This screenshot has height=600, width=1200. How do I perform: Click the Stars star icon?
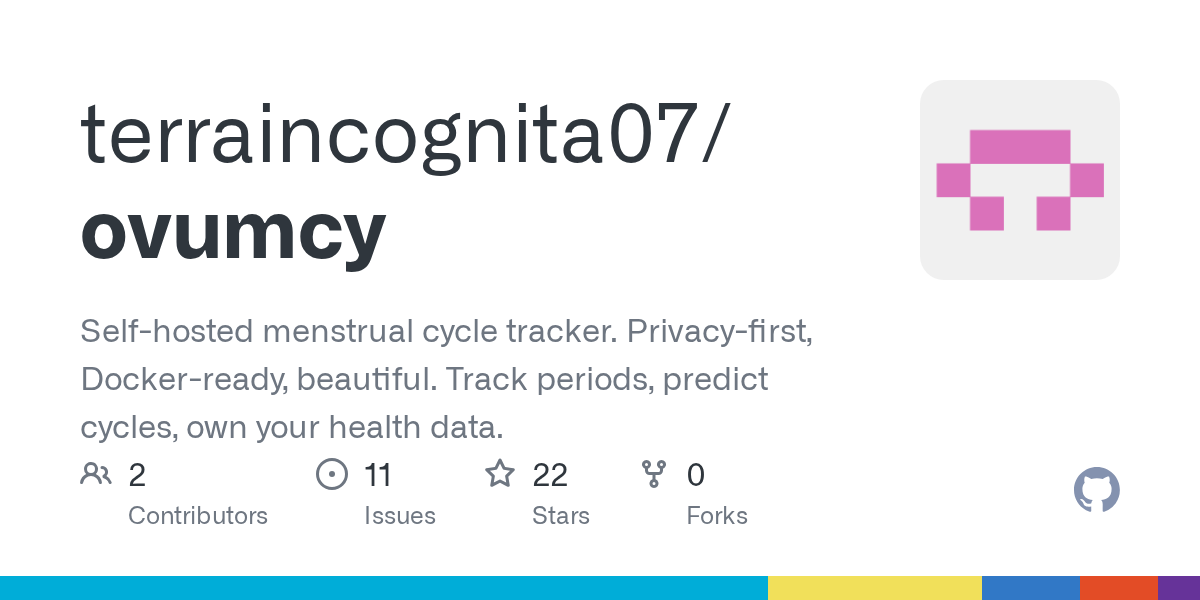tap(500, 474)
